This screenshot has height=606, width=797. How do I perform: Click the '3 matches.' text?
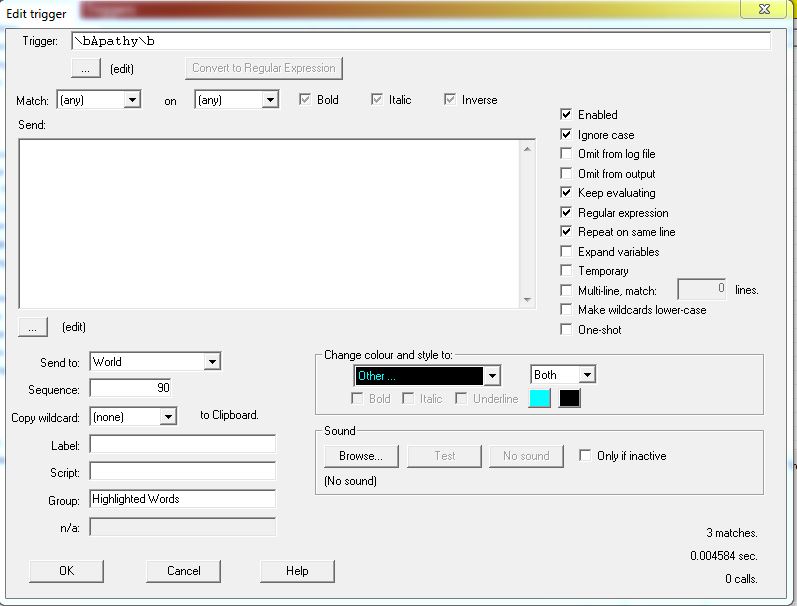click(731, 533)
